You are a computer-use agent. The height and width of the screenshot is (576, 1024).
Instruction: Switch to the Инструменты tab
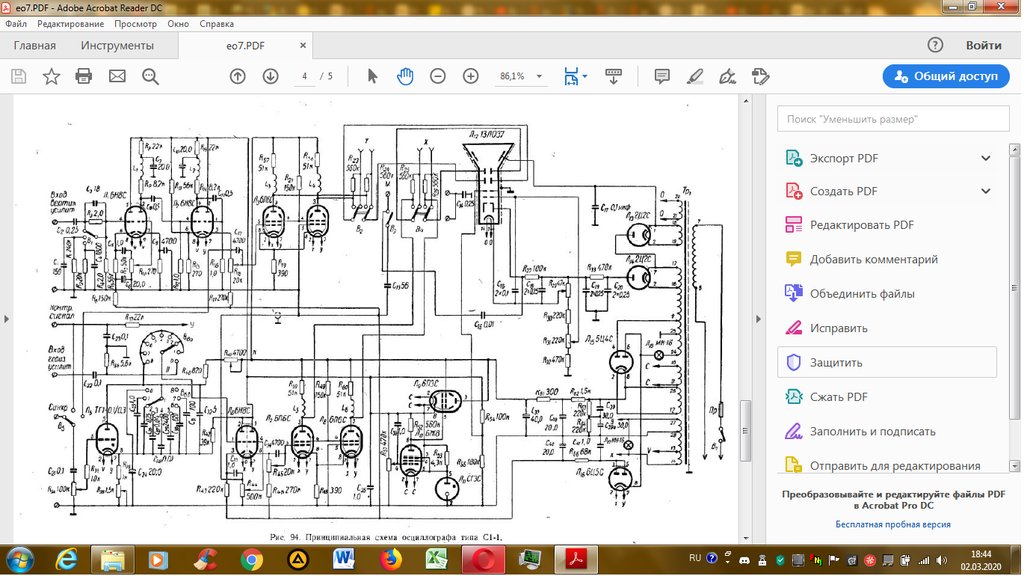click(118, 46)
